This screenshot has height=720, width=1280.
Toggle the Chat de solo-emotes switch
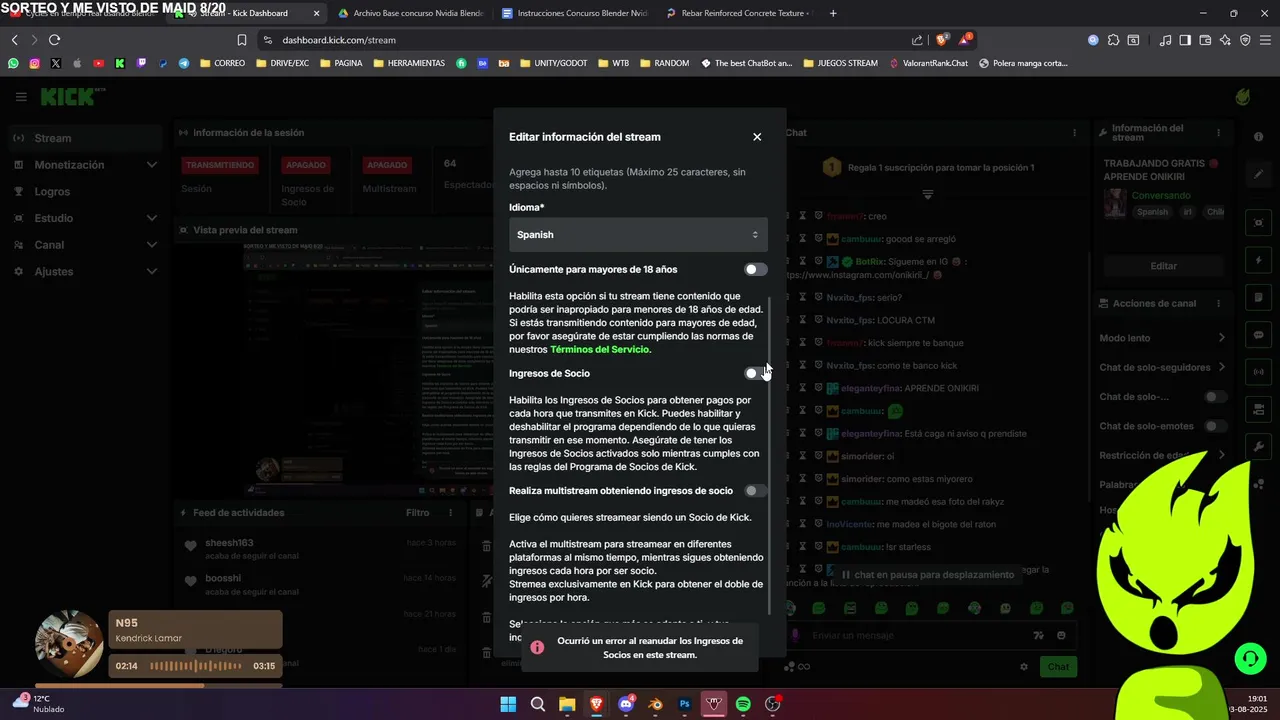1215,426
